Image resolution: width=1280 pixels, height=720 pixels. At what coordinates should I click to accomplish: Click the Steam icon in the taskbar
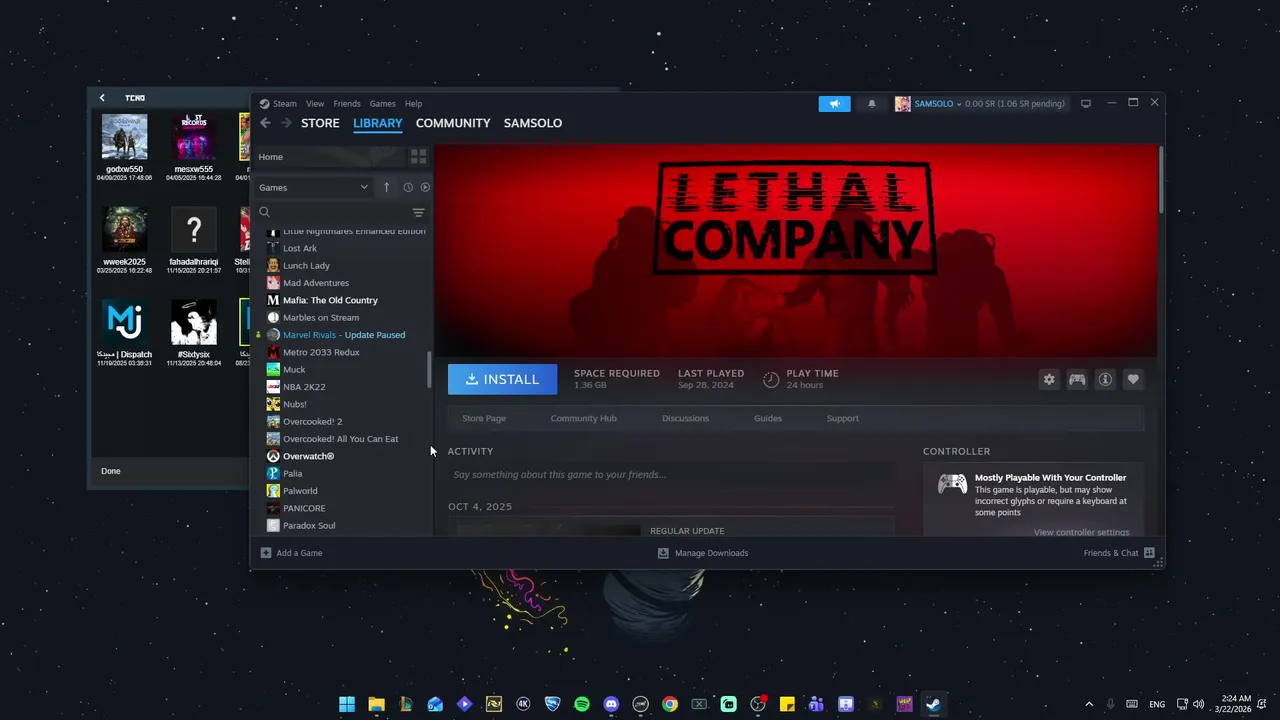(933, 704)
